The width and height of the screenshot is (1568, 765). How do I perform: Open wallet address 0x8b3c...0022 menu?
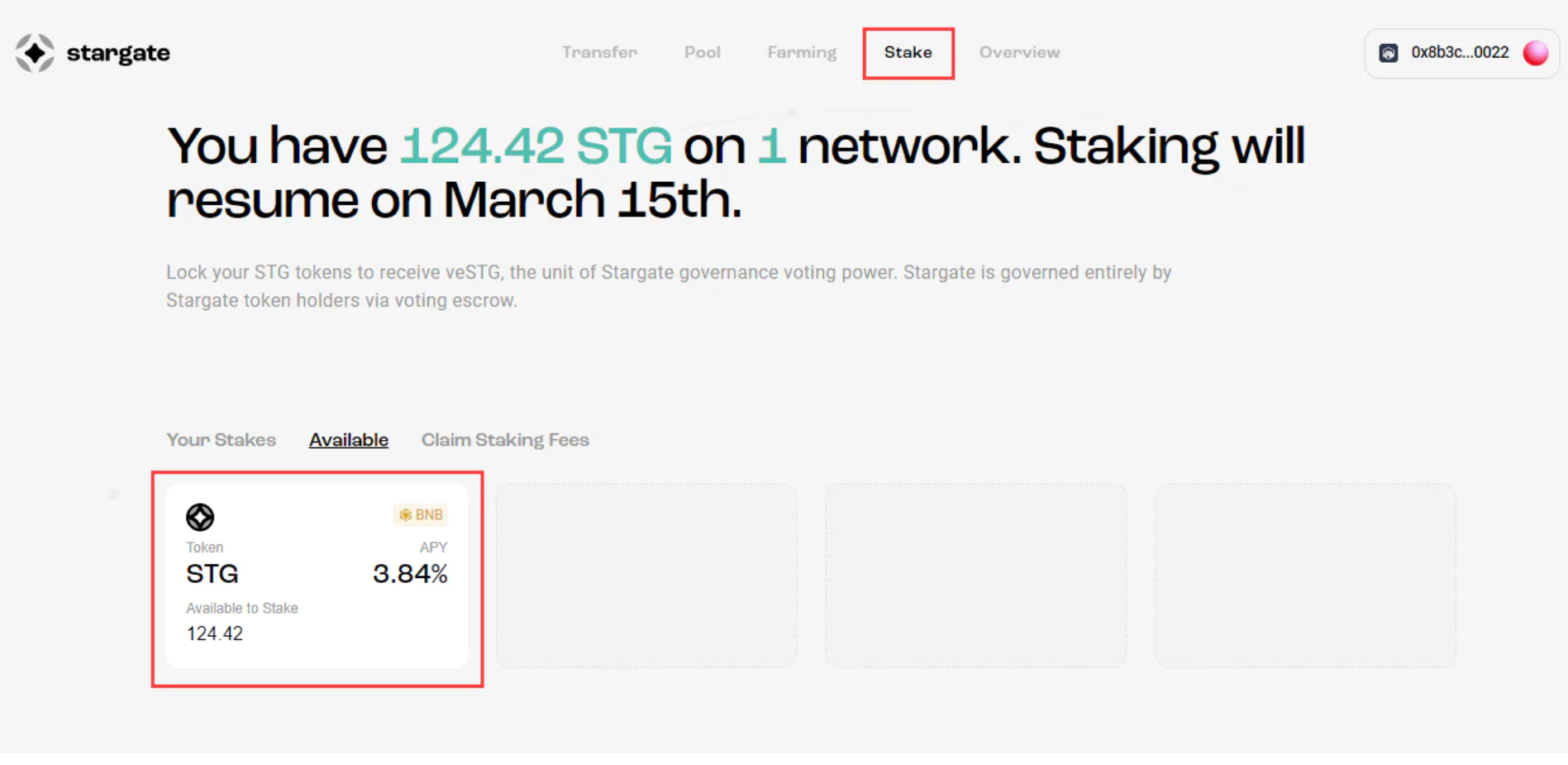pos(1461,53)
